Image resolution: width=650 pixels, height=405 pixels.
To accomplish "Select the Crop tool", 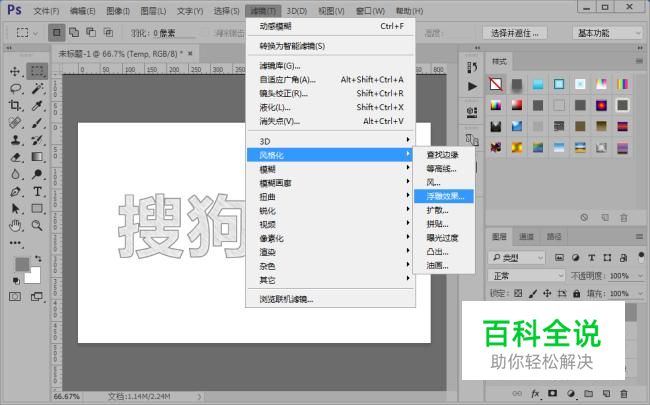I will point(15,105).
